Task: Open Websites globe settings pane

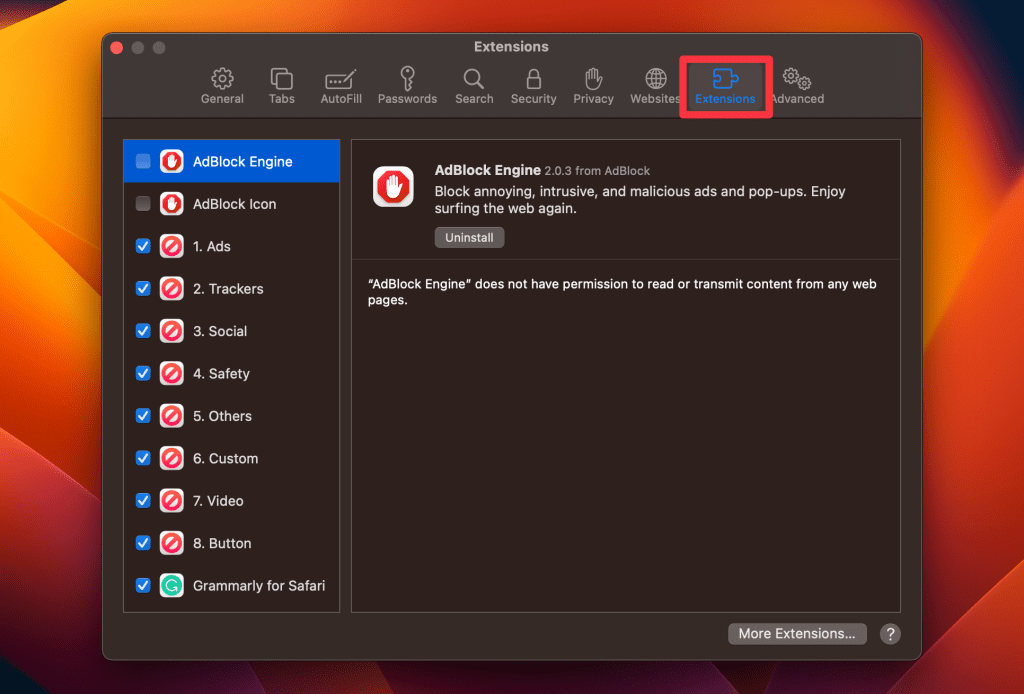Action: click(655, 86)
